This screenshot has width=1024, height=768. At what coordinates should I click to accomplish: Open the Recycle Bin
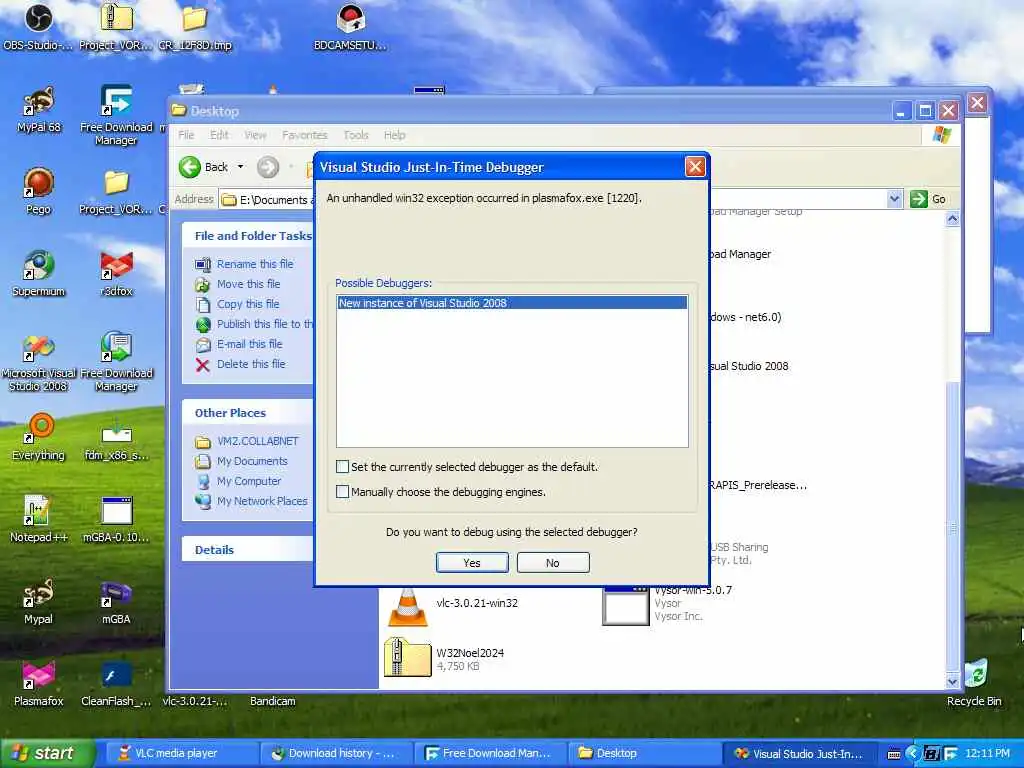(974, 684)
